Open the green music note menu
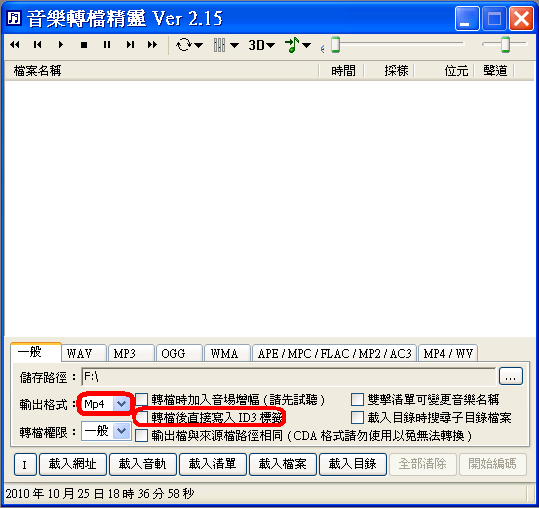Screen dimensions: 539x508 [298, 45]
